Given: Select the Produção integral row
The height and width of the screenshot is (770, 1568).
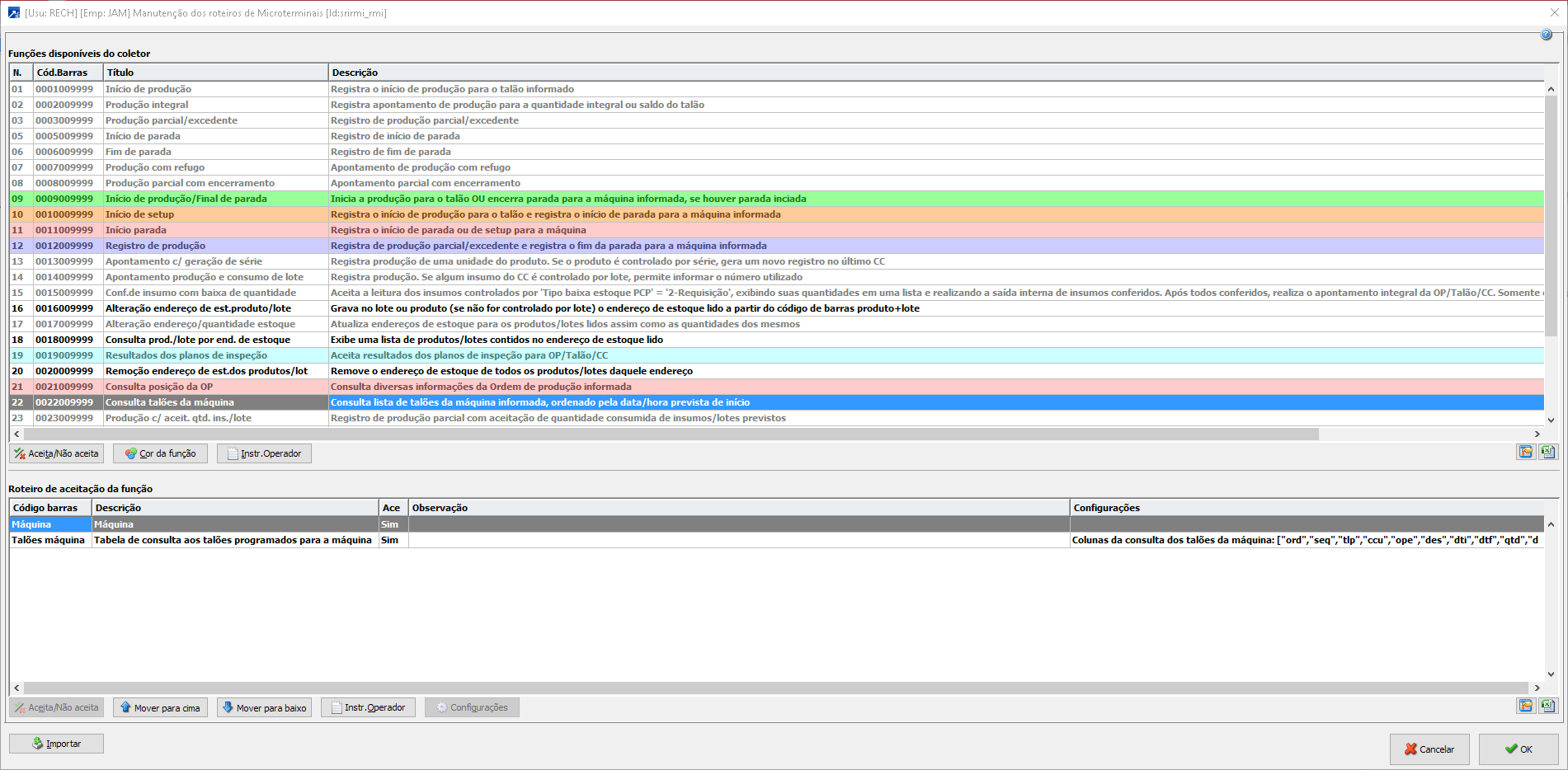Looking at the screenshot, I should pos(777,105).
